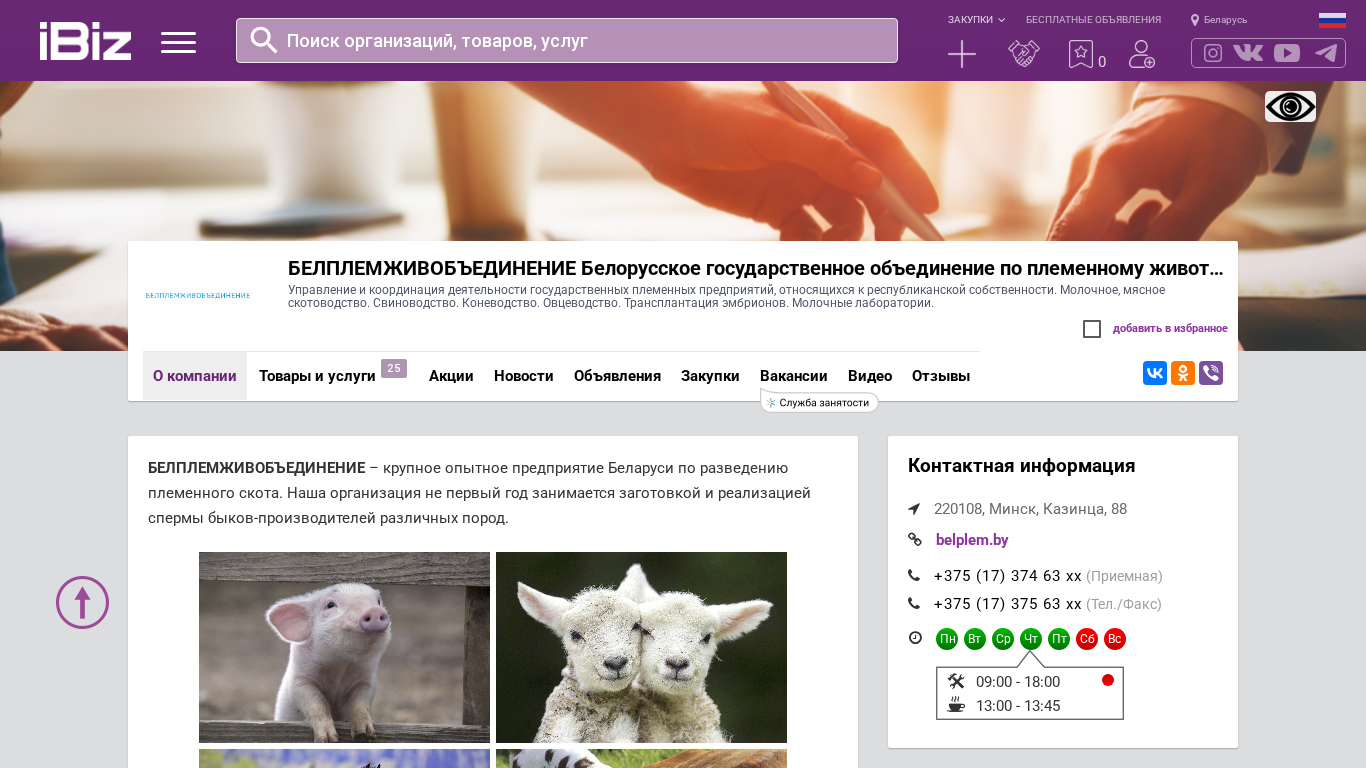Open the favorites bookmark star icon
This screenshot has width=1366, height=768.
(1081, 54)
